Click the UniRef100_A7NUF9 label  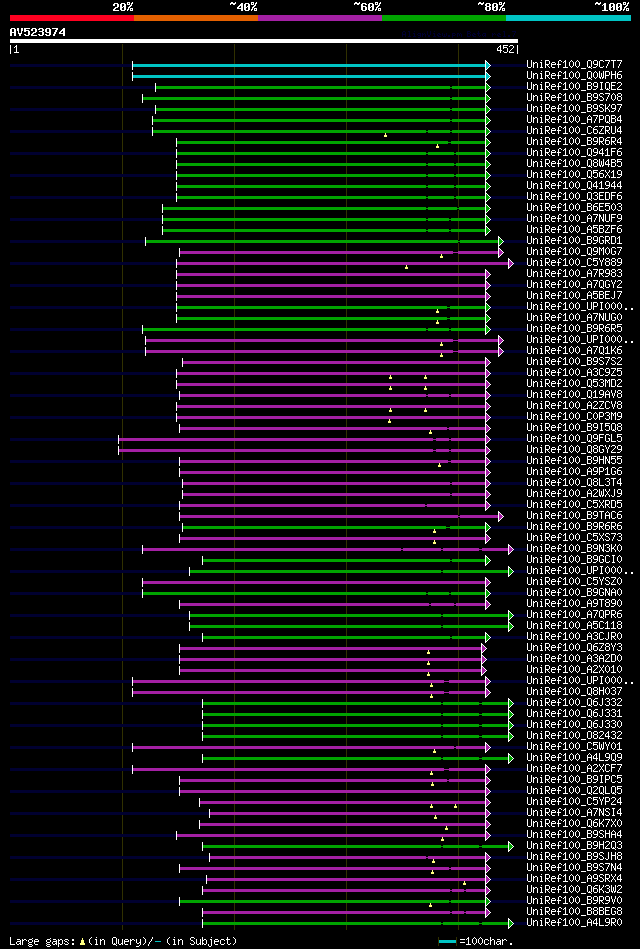tap(574, 219)
